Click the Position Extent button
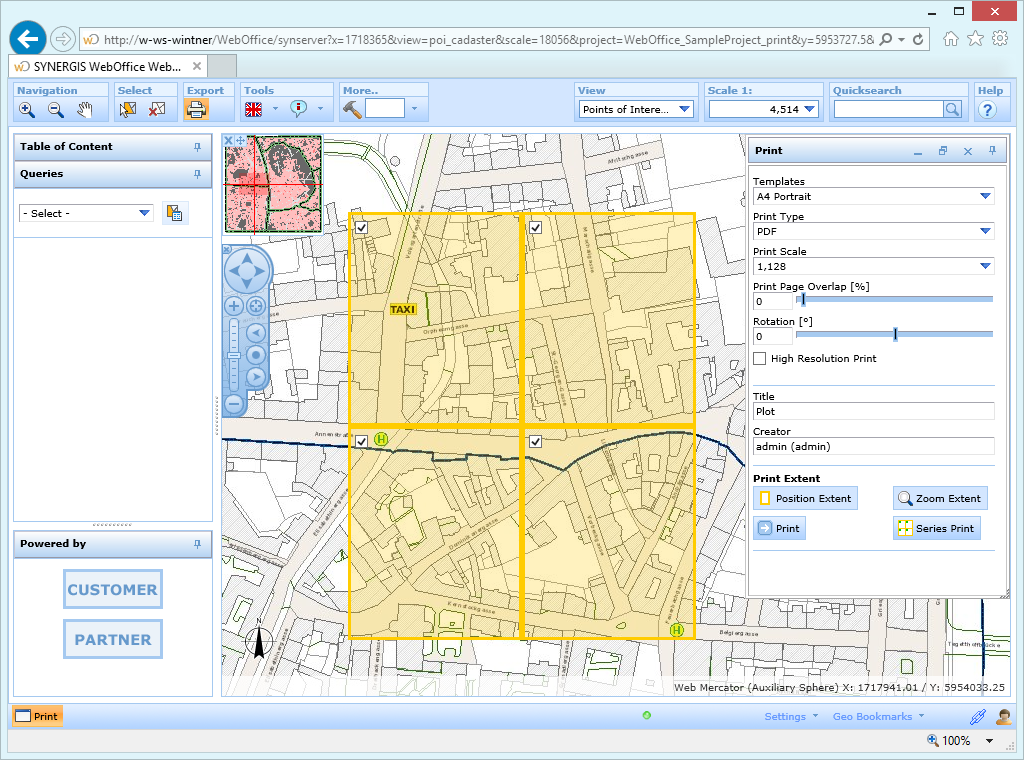The image size is (1024, 760). point(805,498)
